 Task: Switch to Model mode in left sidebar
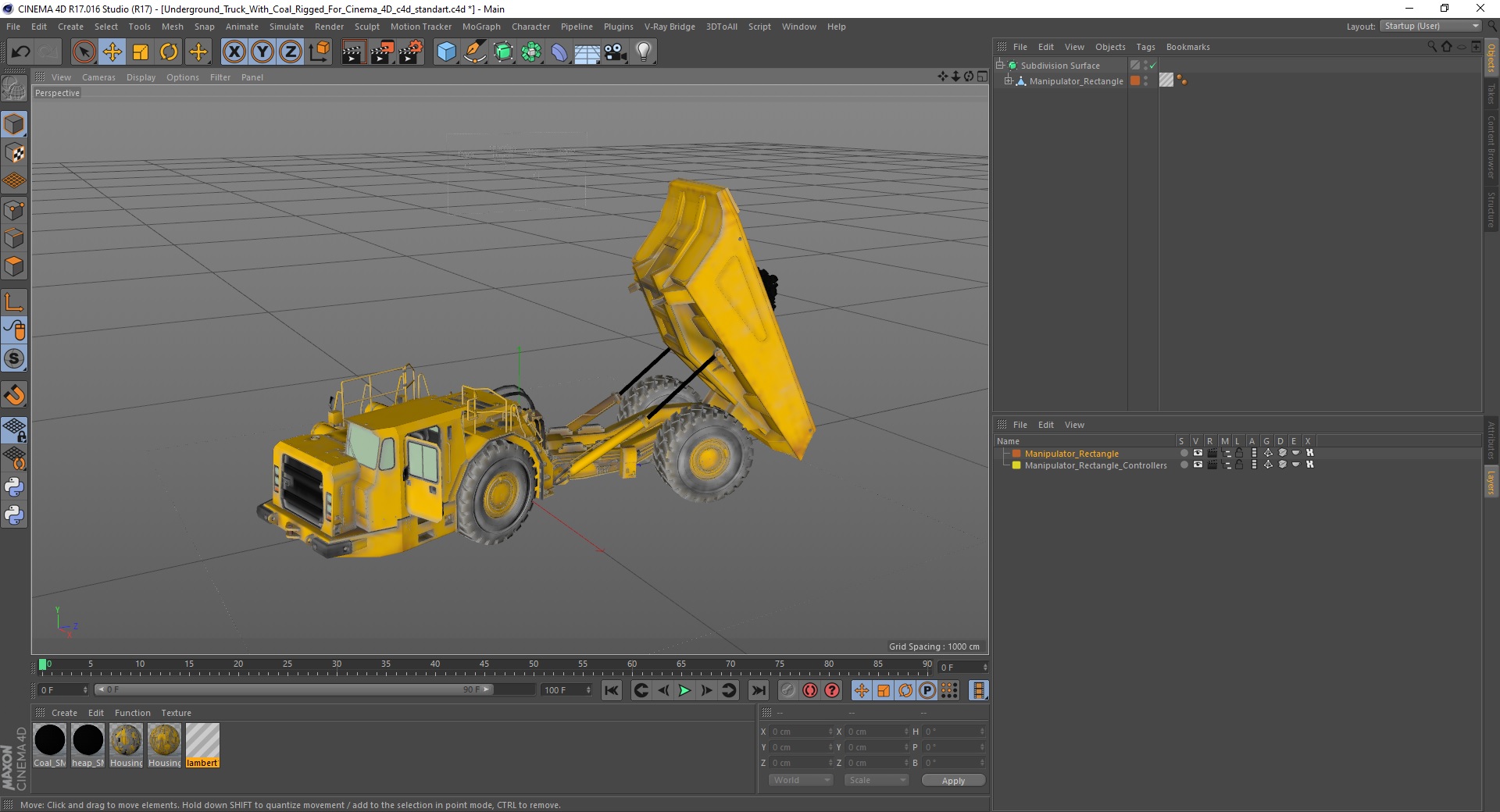click(x=14, y=125)
